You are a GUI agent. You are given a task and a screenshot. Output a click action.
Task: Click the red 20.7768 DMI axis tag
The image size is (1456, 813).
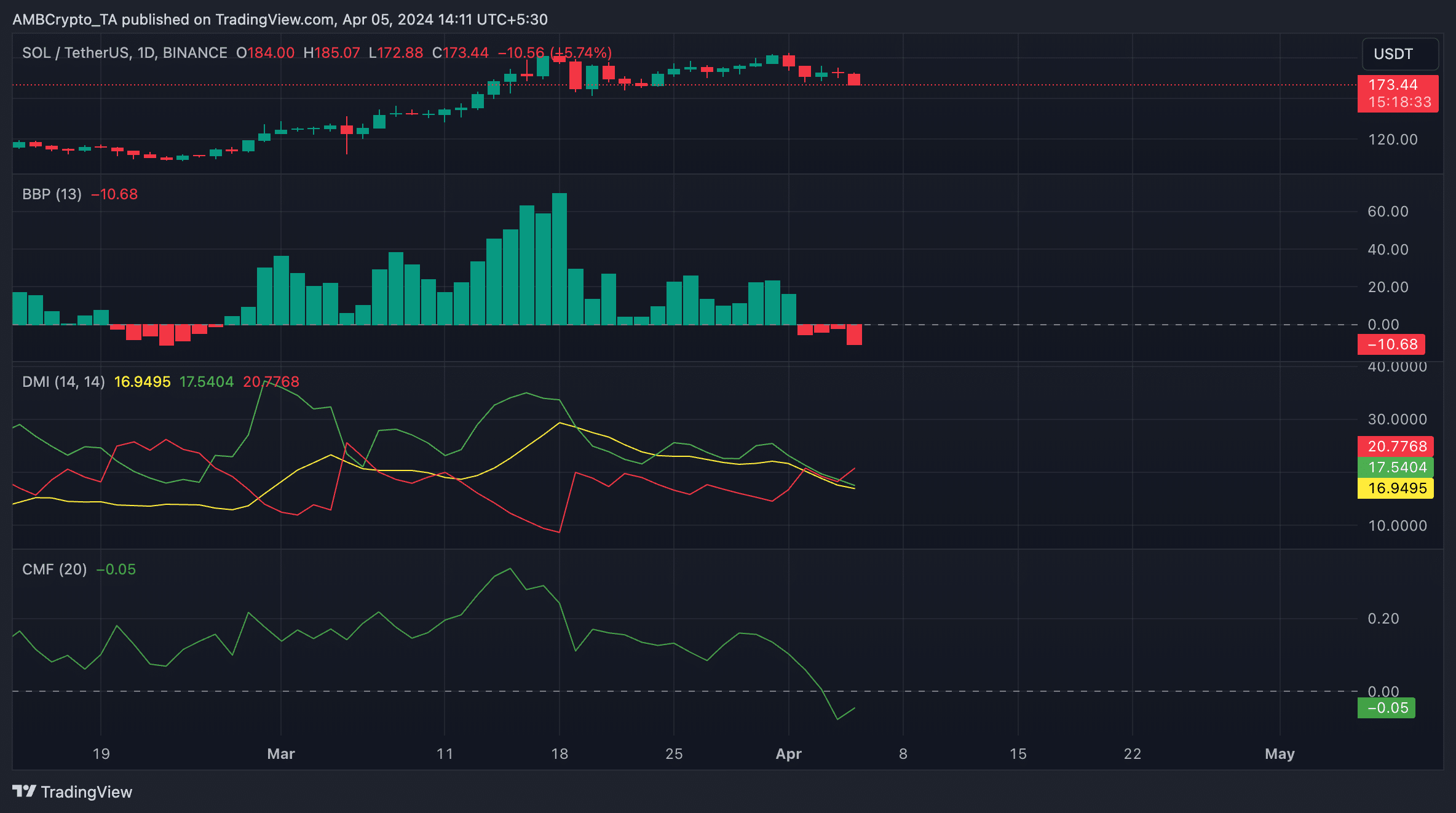[x=1395, y=446]
